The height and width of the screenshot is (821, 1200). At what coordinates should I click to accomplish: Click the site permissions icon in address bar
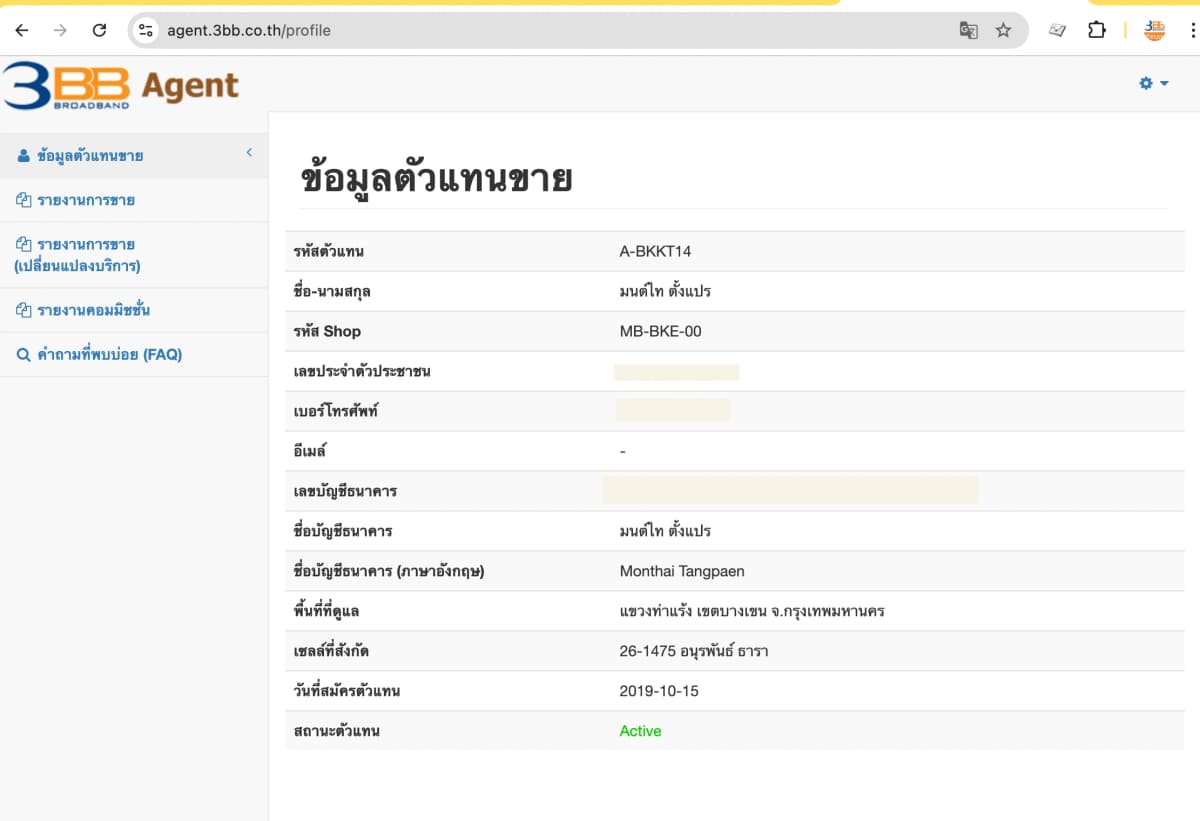[x=145, y=30]
